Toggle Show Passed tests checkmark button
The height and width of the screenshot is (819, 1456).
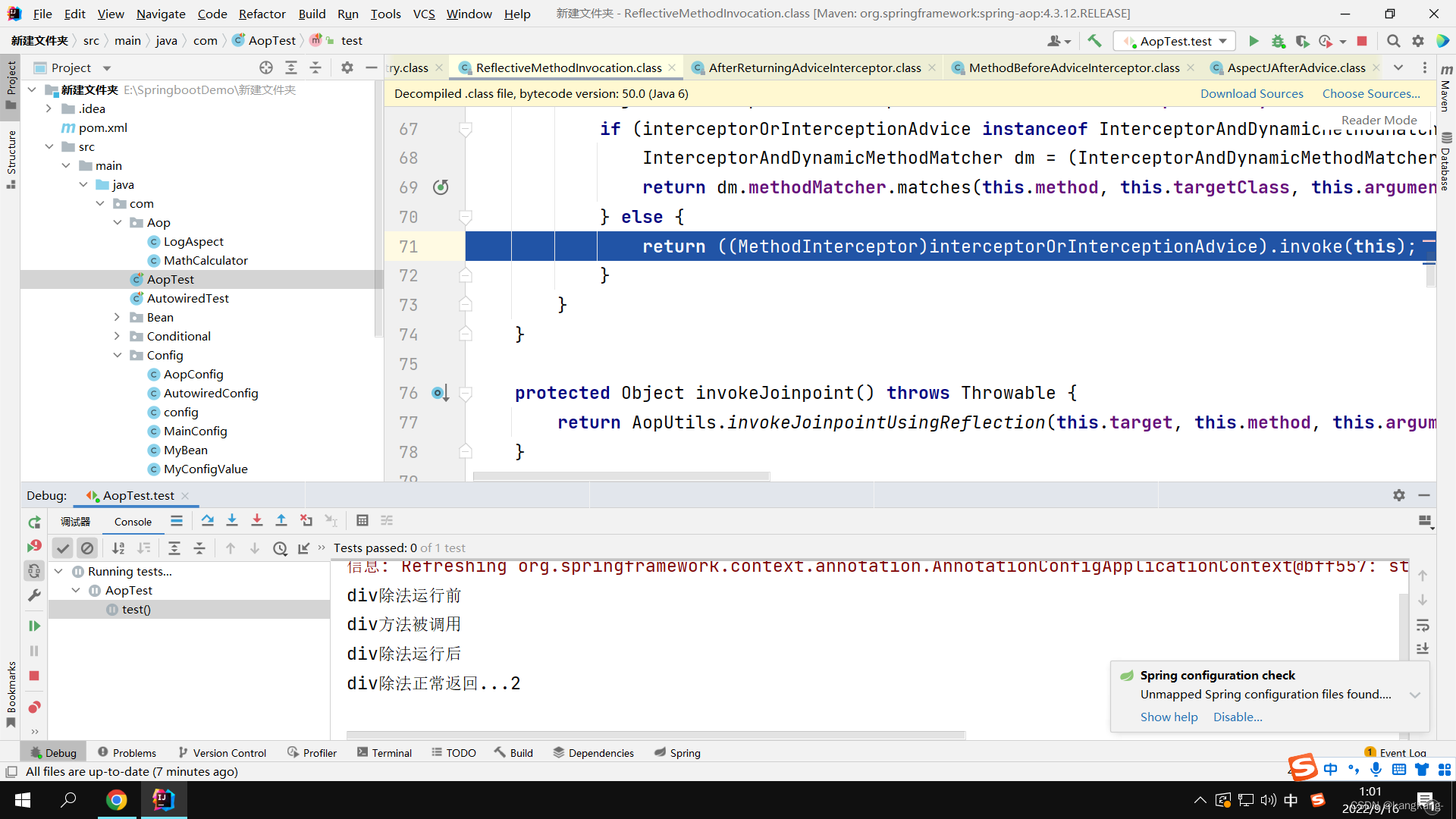[63, 548]
